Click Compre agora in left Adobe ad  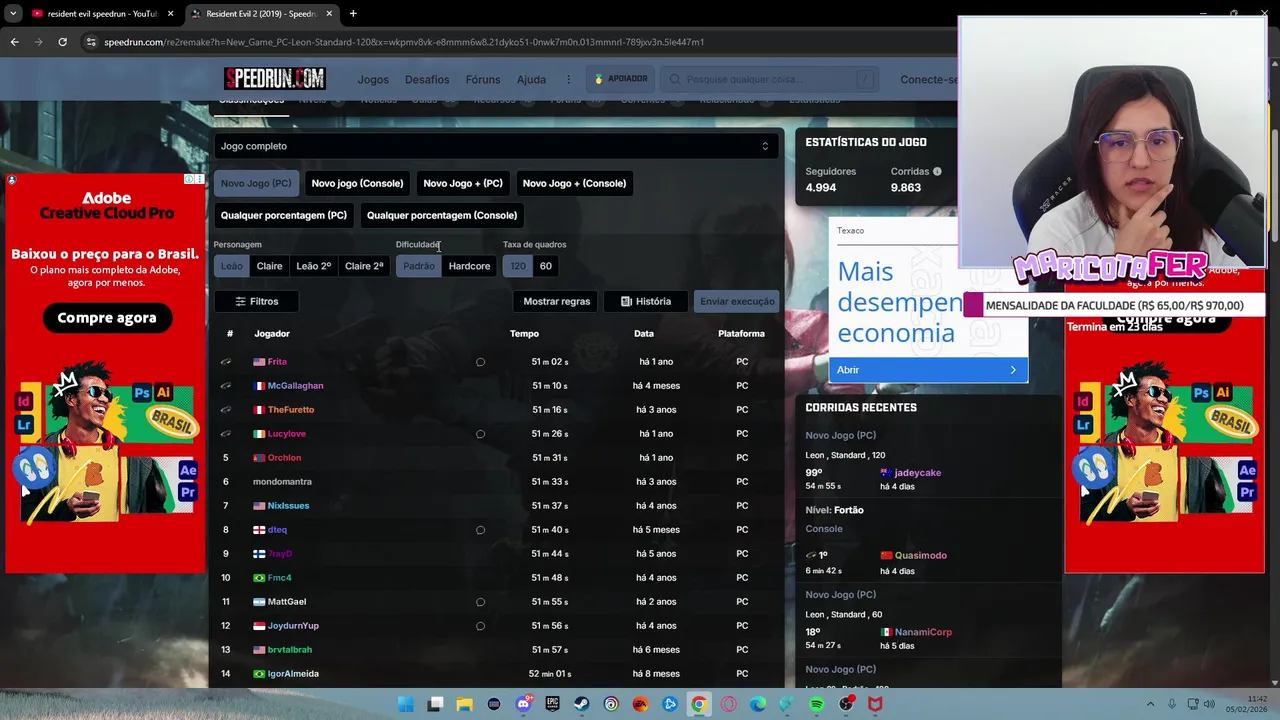107,318
